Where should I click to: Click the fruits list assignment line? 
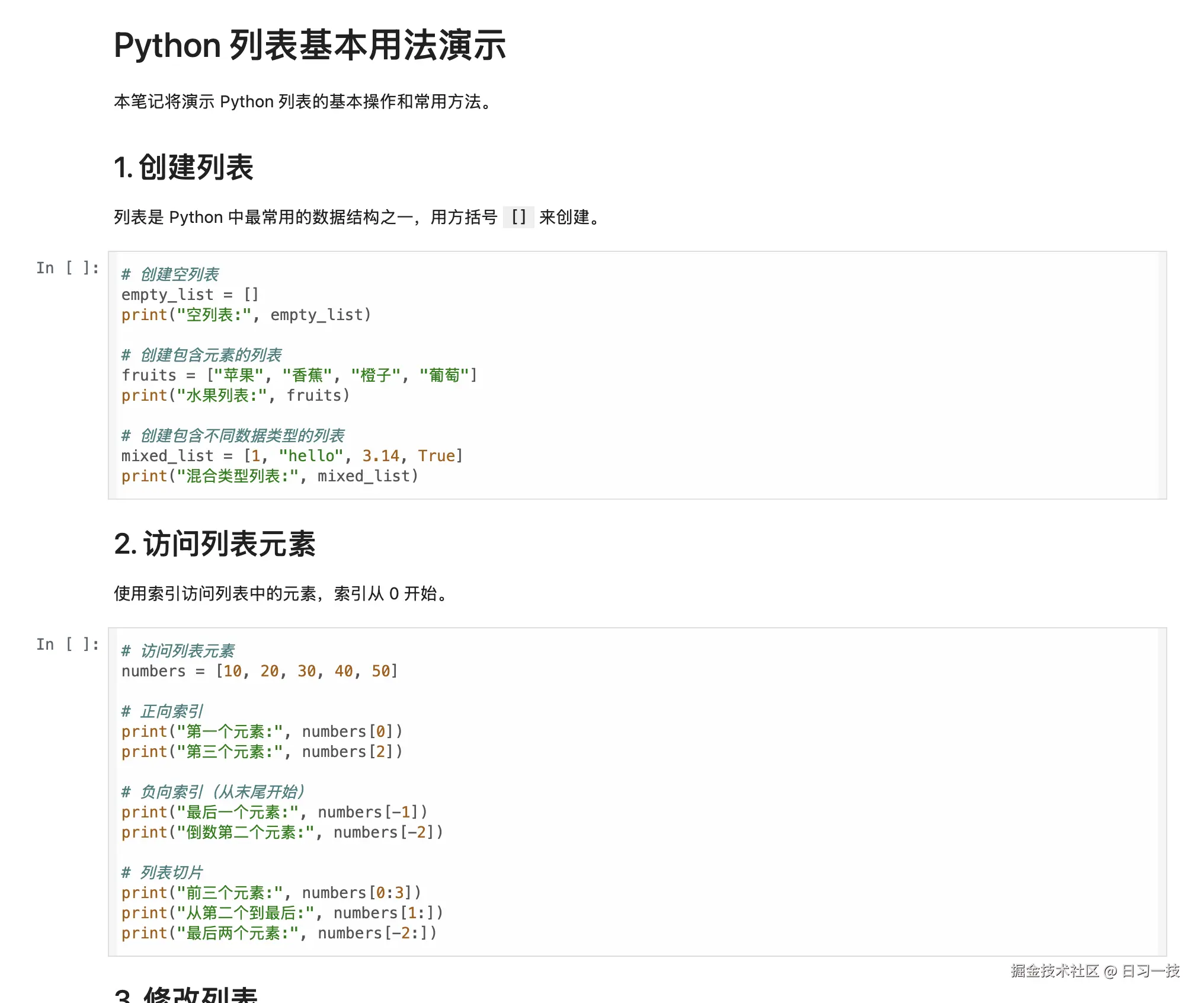pos(299,375)
